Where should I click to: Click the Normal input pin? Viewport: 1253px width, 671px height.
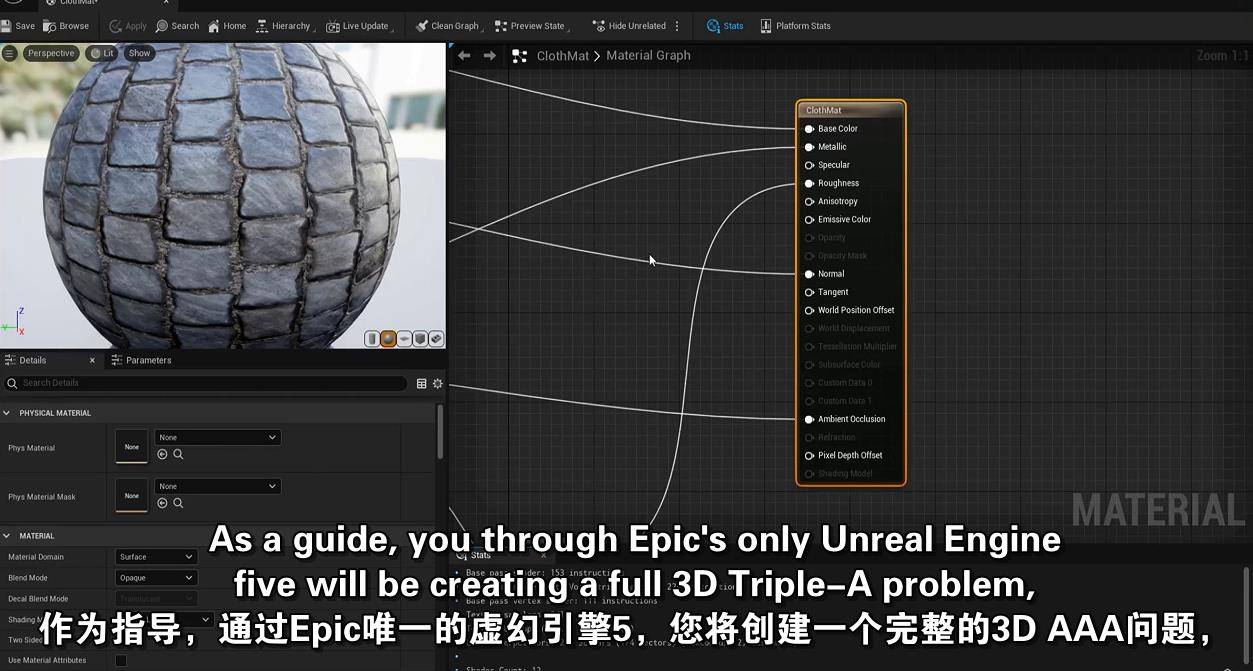[x=810, y=274]
